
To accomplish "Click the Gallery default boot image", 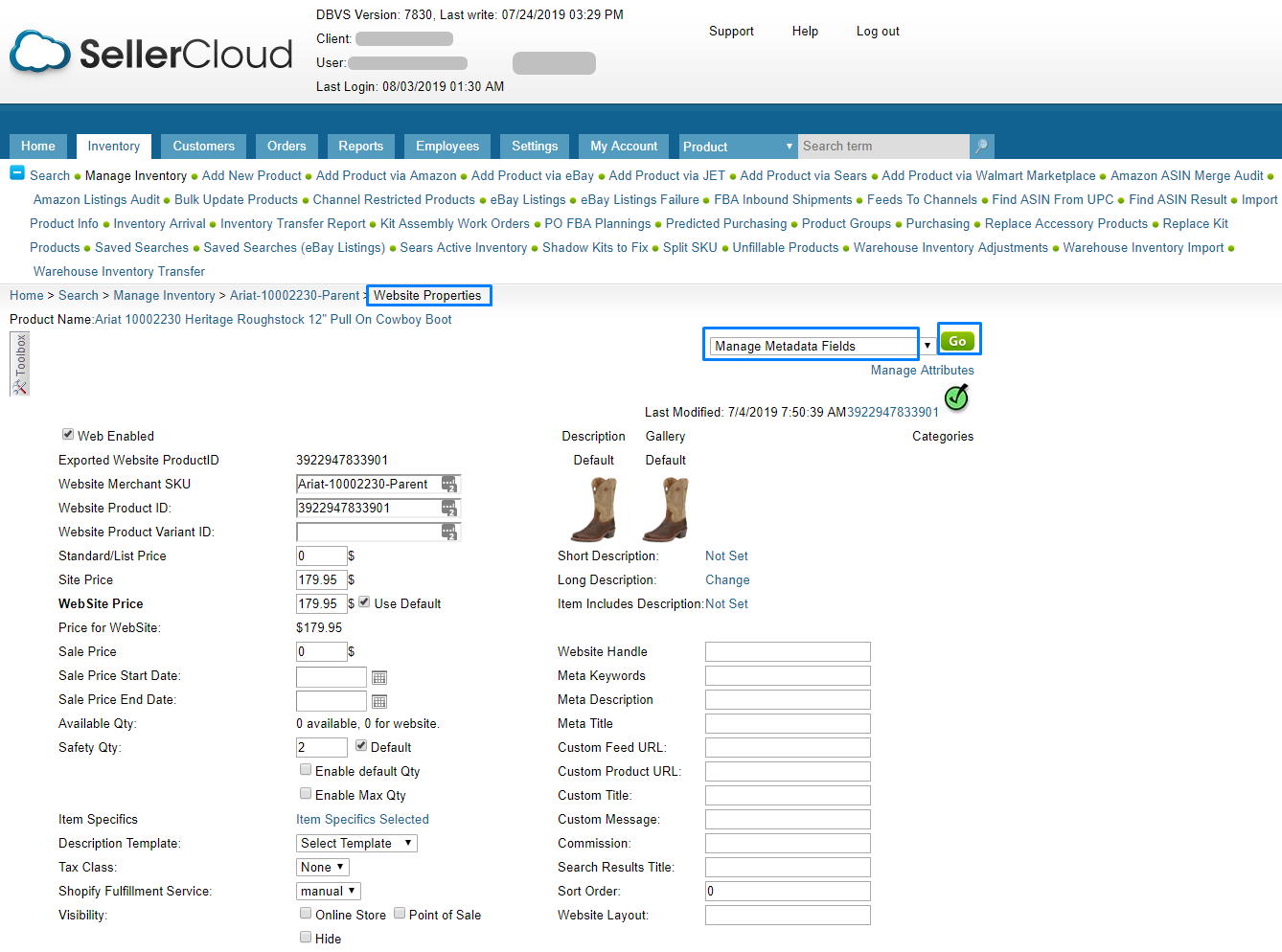I will (666, 510).
